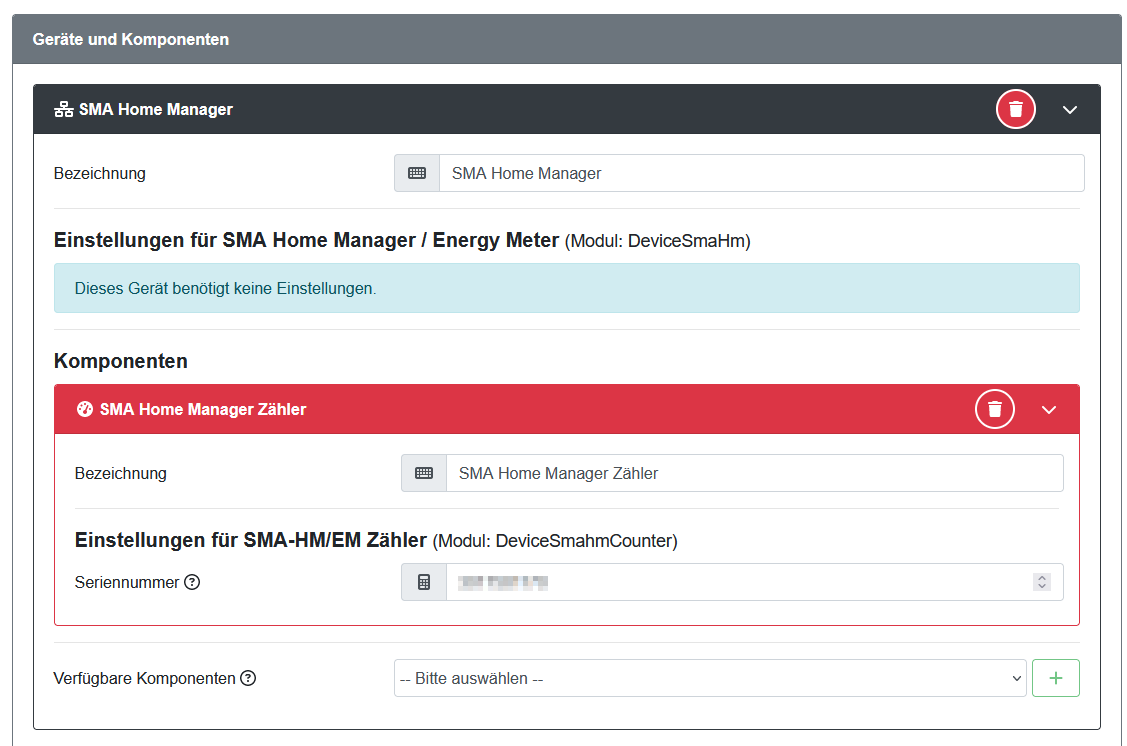The image size is (1127, 746).
Task: Click the keyboard icon of device Bezeichnung field
Action: click(417, 173)
